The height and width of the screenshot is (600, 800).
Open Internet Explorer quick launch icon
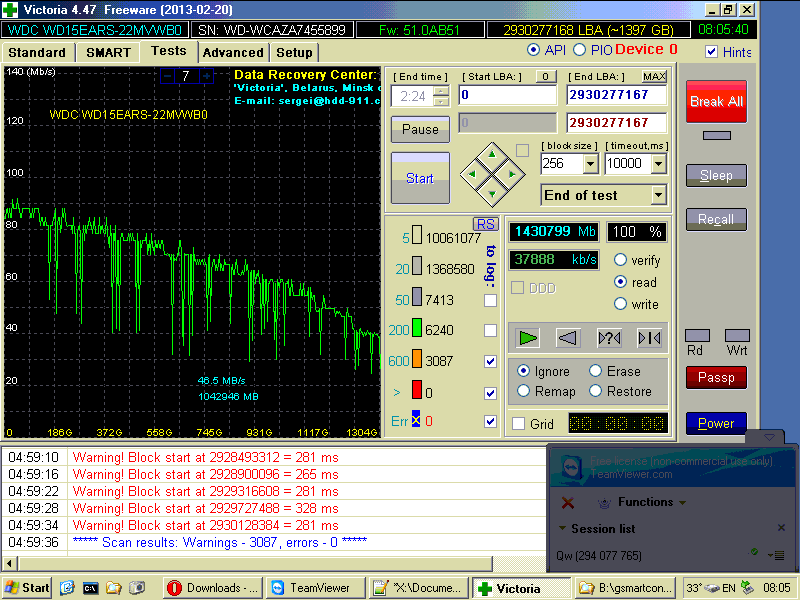coord(67,588)
